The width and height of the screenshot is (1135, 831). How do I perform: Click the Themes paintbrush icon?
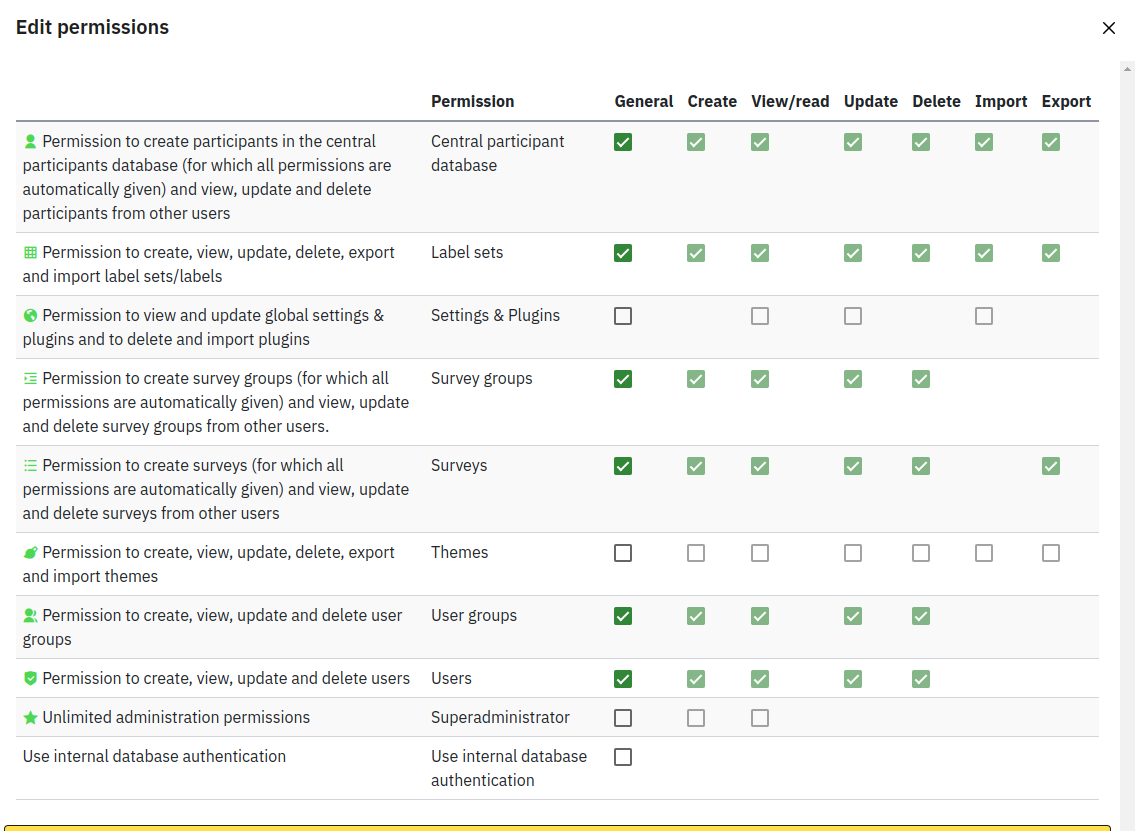(30, 553)
